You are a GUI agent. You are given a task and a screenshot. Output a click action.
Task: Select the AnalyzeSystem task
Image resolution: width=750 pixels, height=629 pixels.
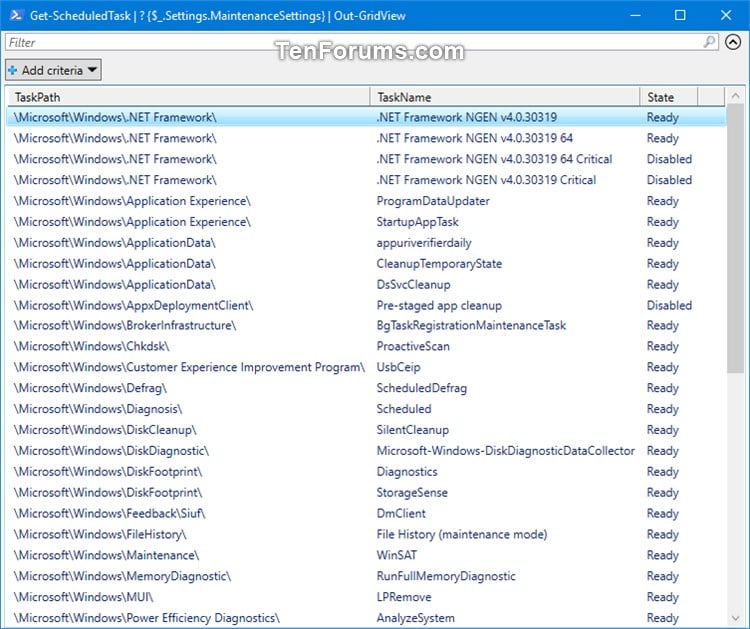pyautogui.click(x=366, y=618)
